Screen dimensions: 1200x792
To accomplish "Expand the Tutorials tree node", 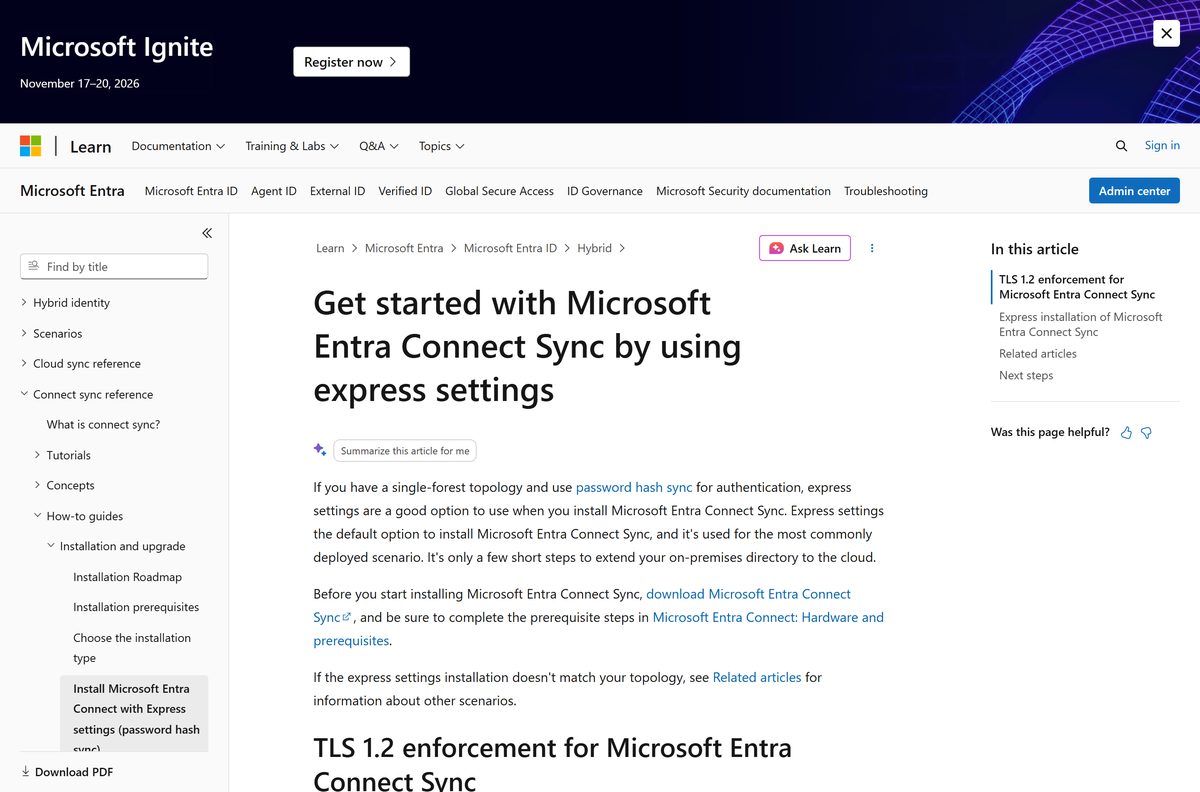I will pyautogui.click(x=38, y=455).
